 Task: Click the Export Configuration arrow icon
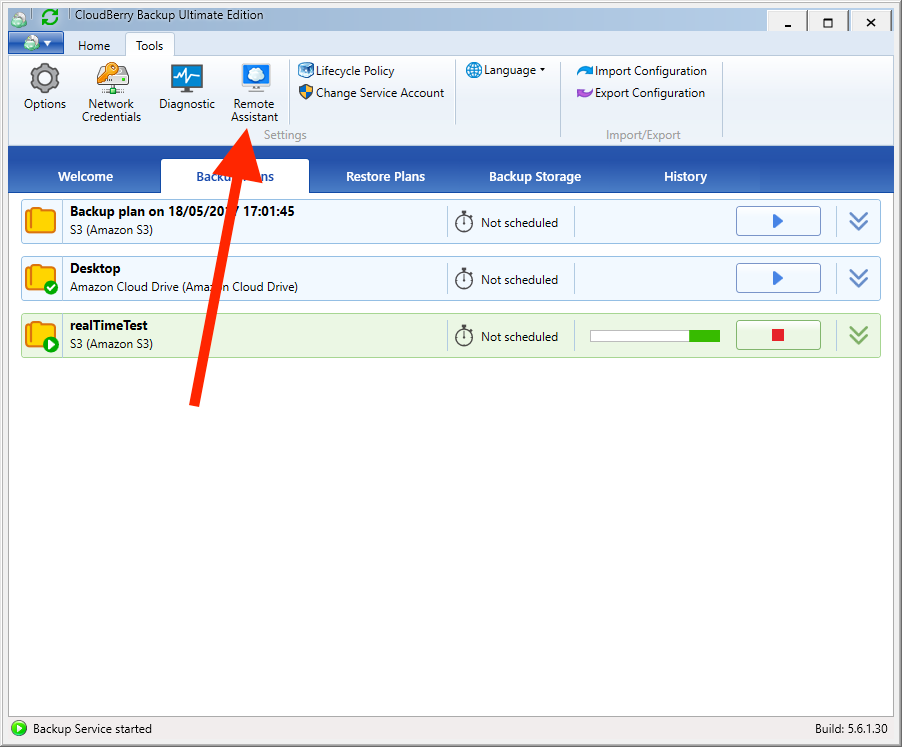(584, 93)
